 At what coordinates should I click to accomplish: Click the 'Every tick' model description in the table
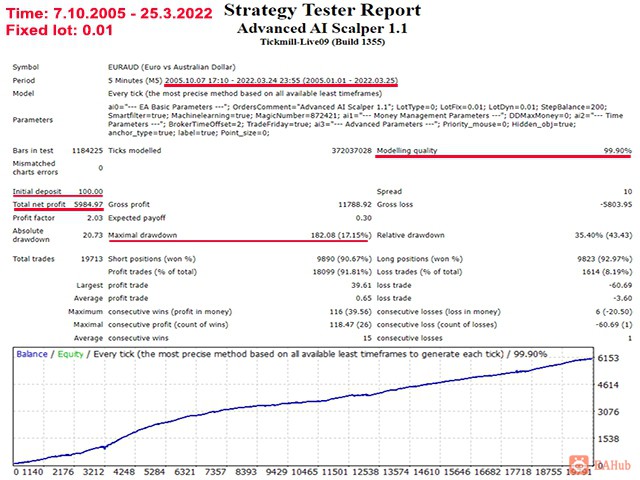245,93
